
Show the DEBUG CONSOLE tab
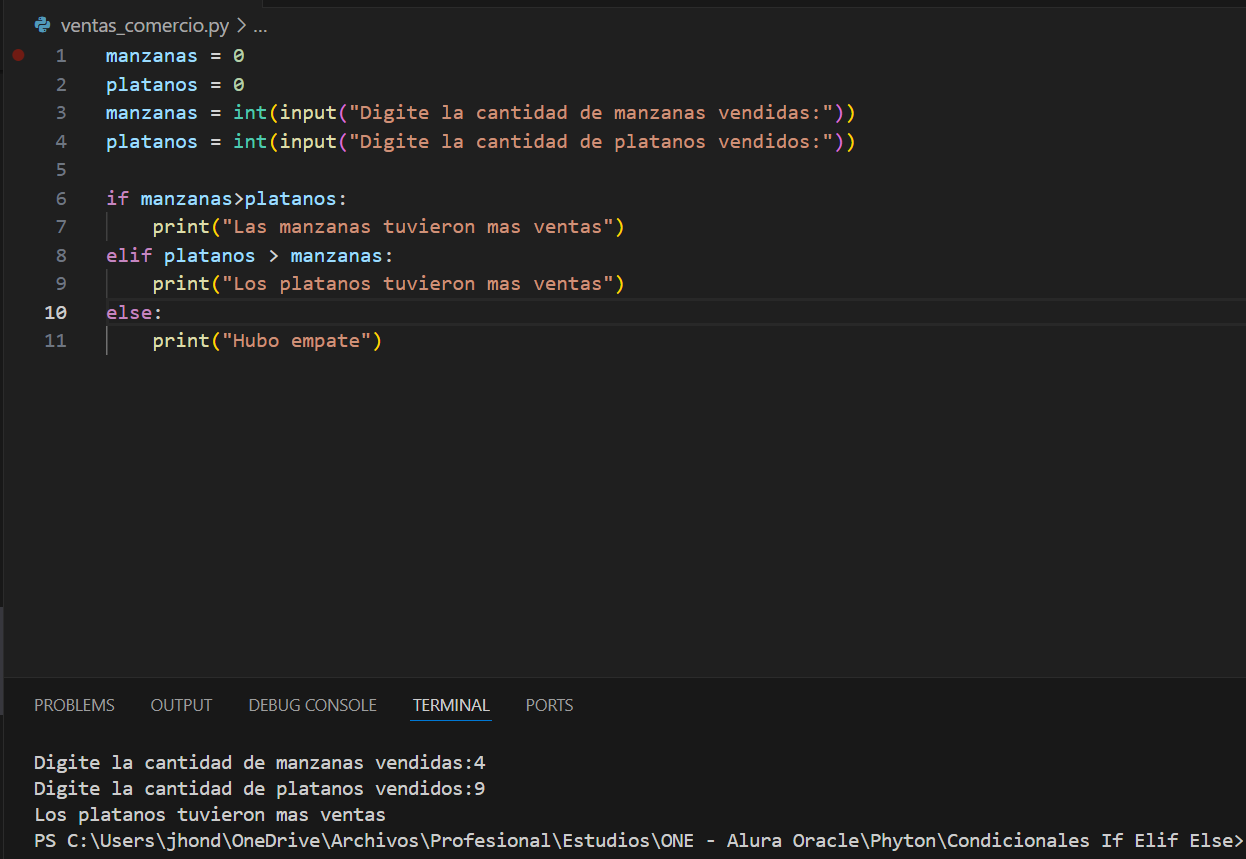(312, 705)
